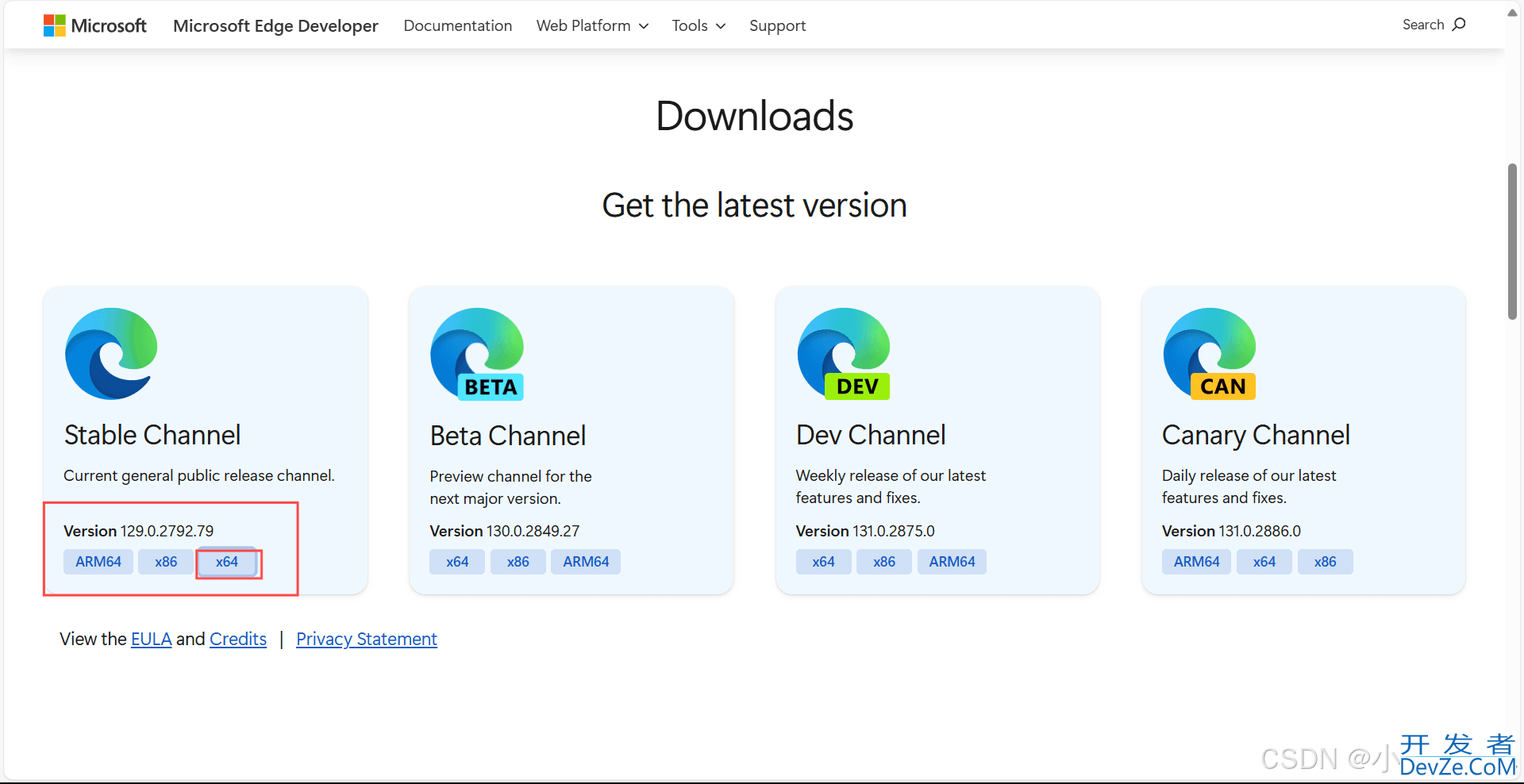Go to Microsoft Edge Developer home
The height and width of the screenshot is (784, 1524).
[x=275, y=25]
